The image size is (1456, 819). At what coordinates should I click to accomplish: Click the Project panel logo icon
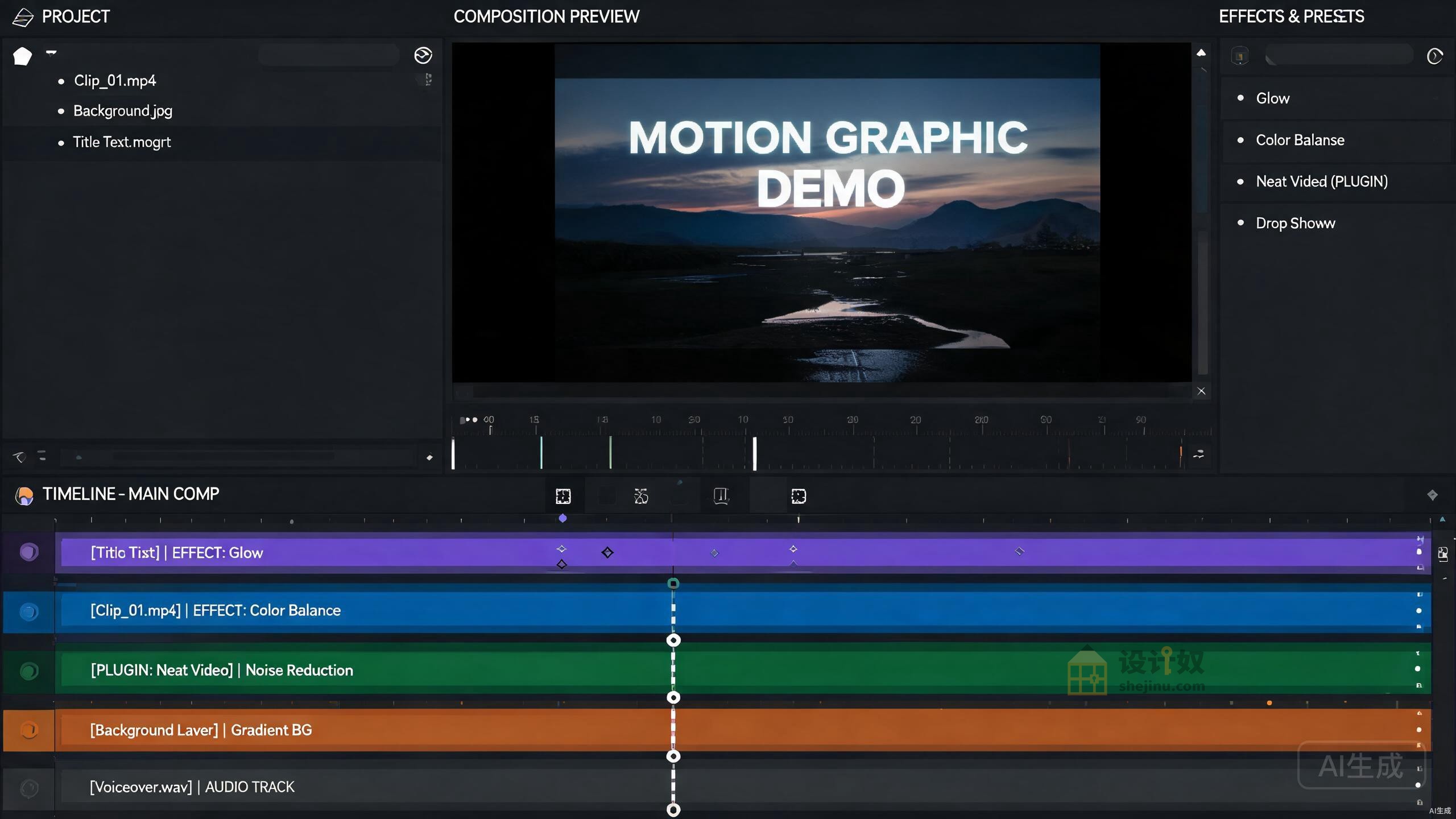point(23,17)
